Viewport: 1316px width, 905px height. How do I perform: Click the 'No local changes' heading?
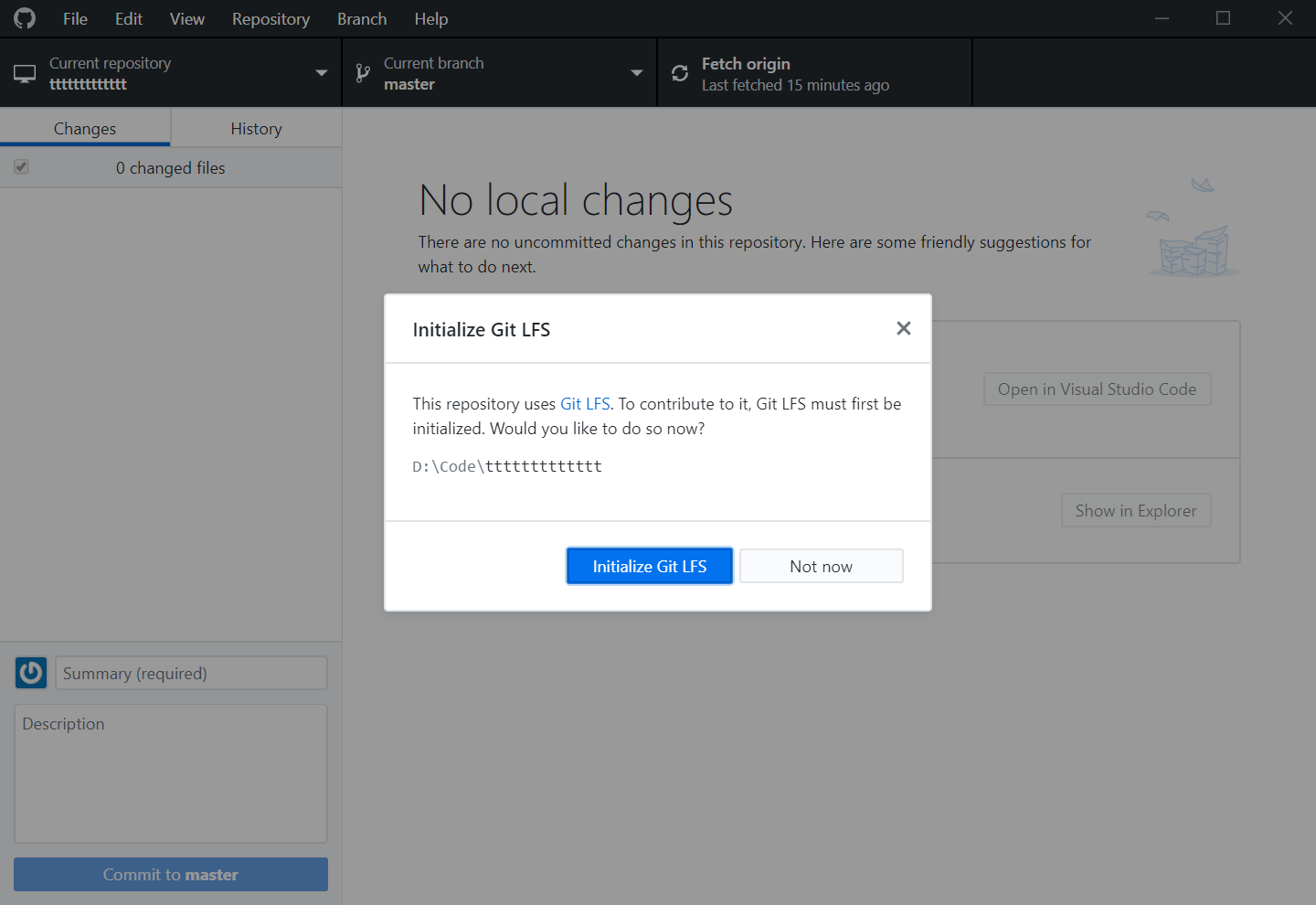576,200
